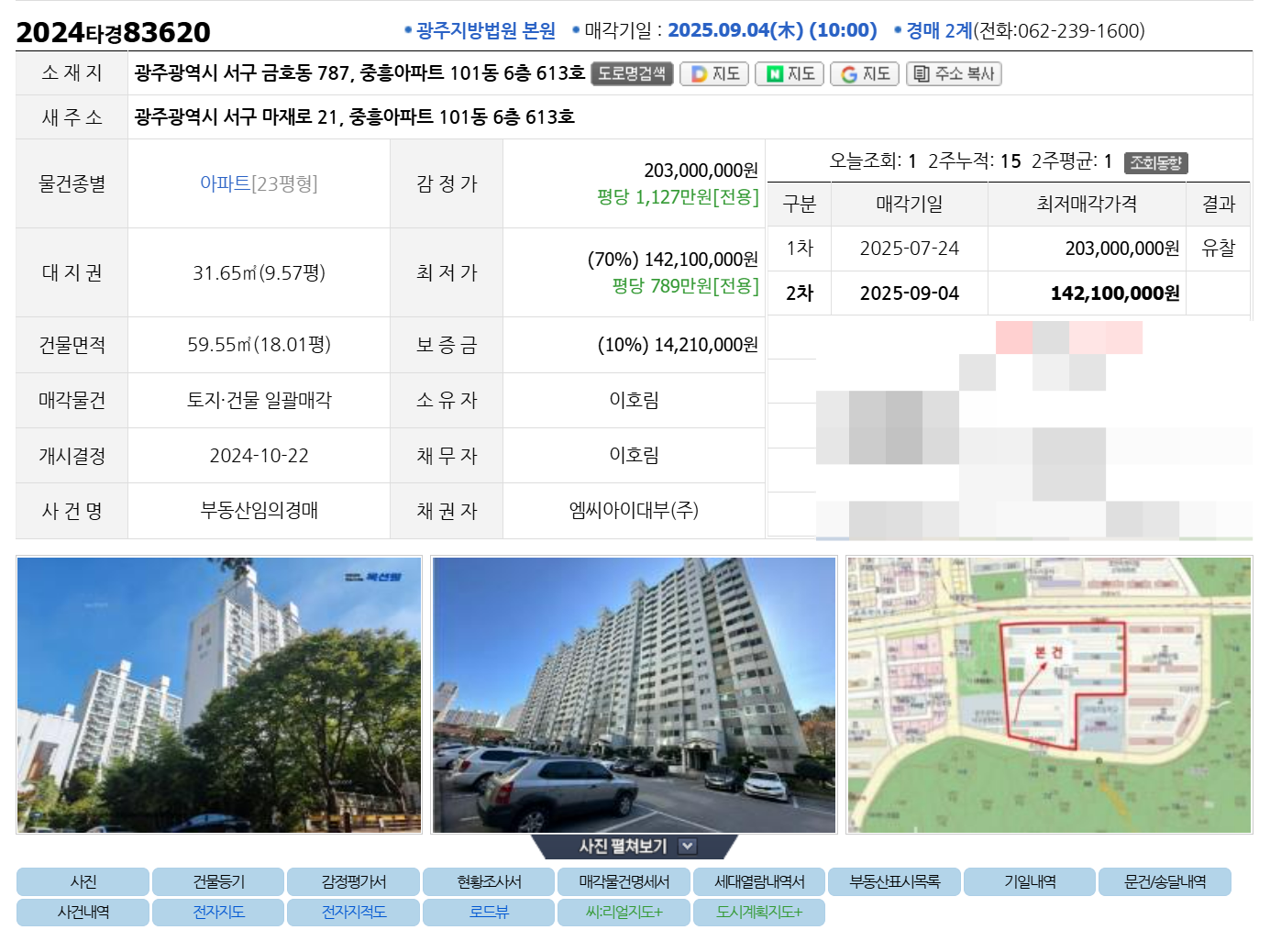Search the road name via 도로명검색
This screenshot has height=952, width=1270.
click(633, 73)
